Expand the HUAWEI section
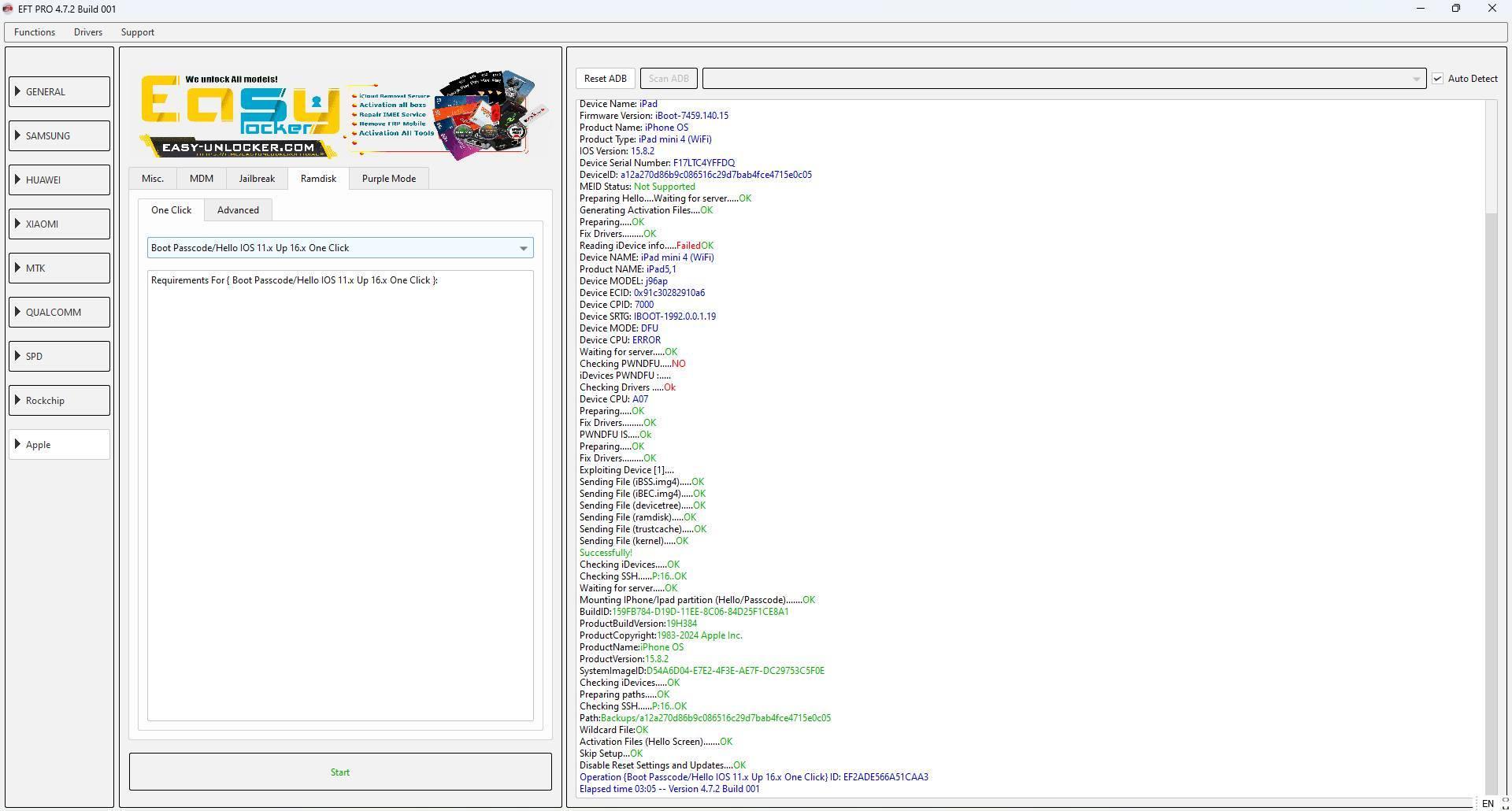Viewport: 1512px width, 811px height. tap(59, 180)
